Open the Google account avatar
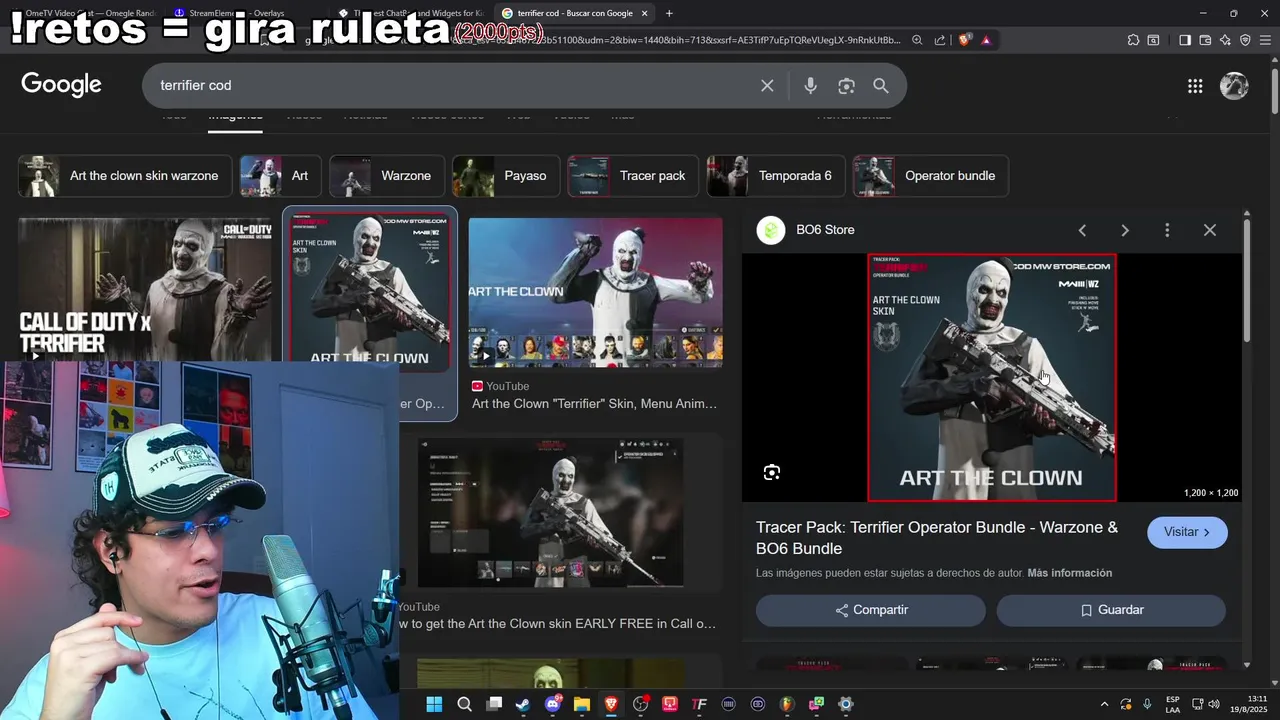This screenshot has width=1280, height=720. 1234,86
